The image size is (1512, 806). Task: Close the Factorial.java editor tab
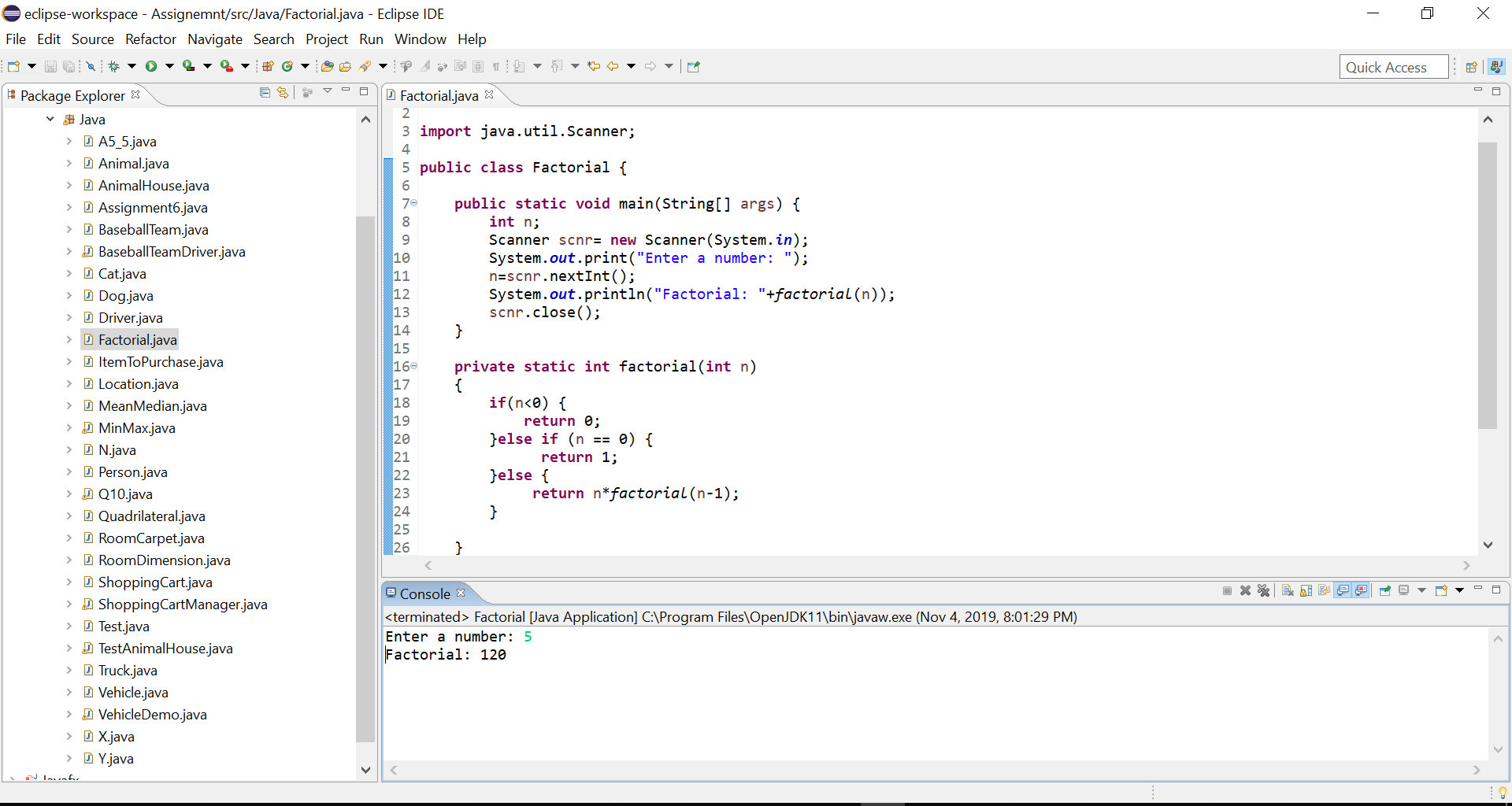[489, 94]
